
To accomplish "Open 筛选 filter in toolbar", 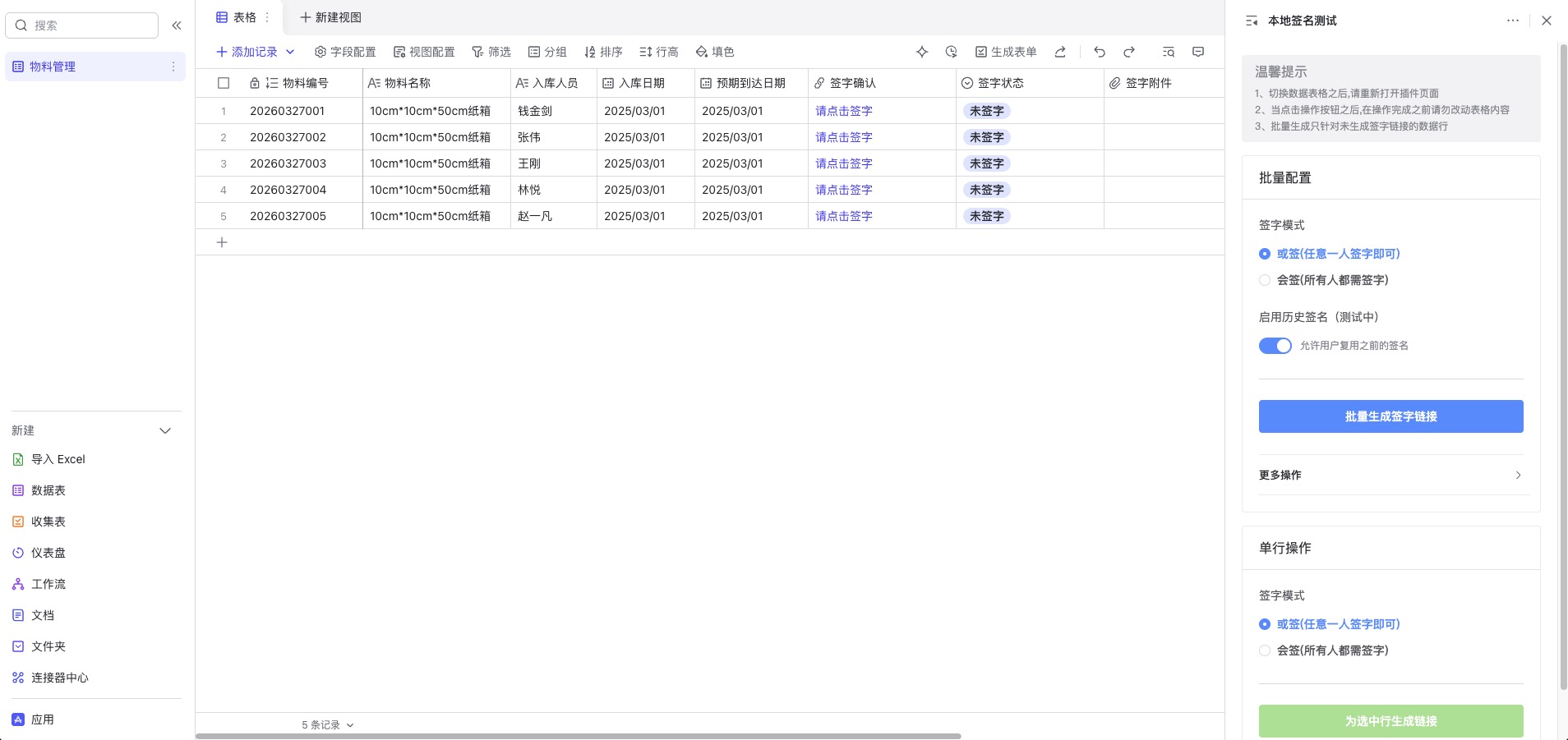I will 491,52.
